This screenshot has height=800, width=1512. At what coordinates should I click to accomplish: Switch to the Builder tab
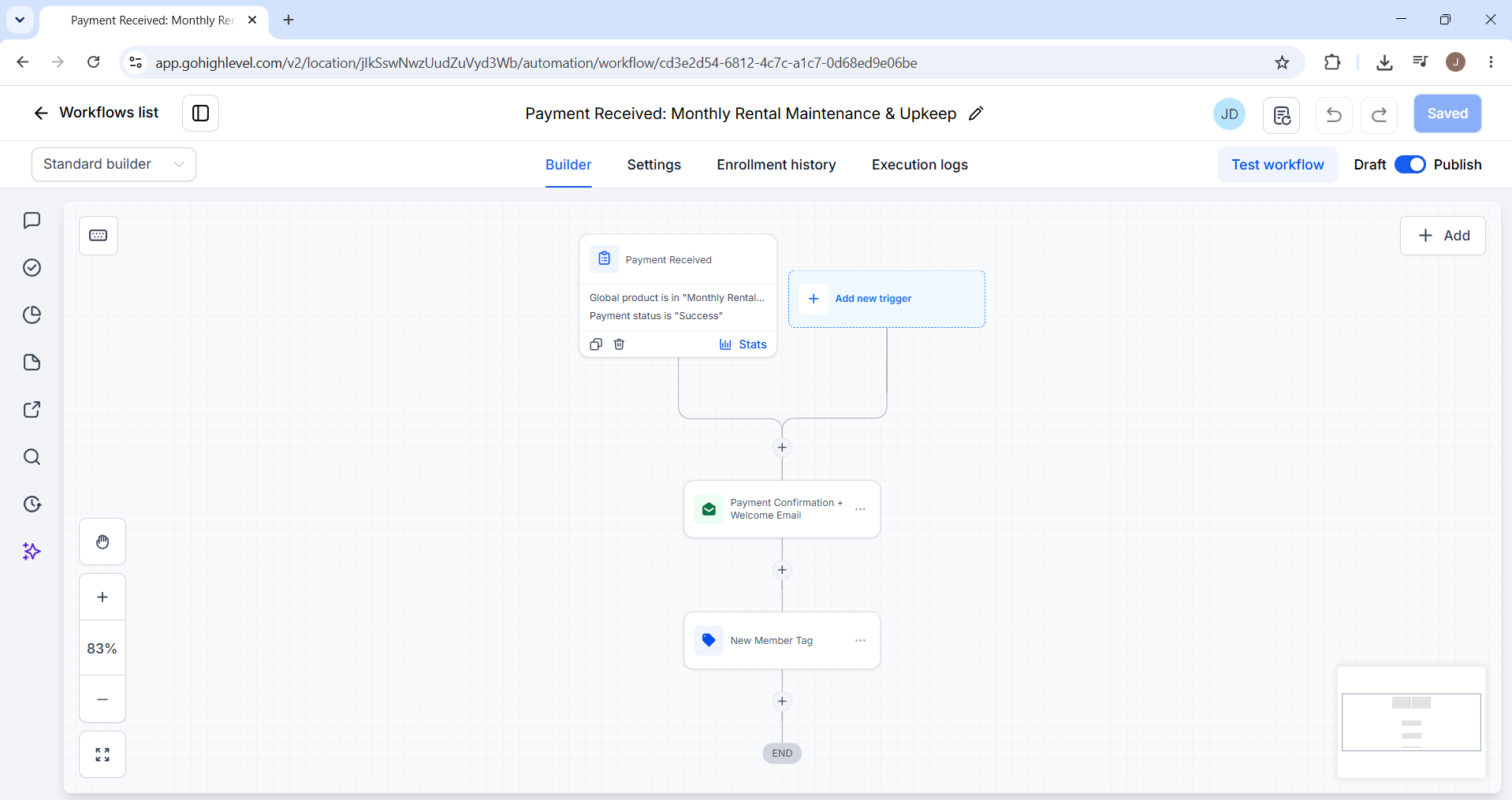568,165
